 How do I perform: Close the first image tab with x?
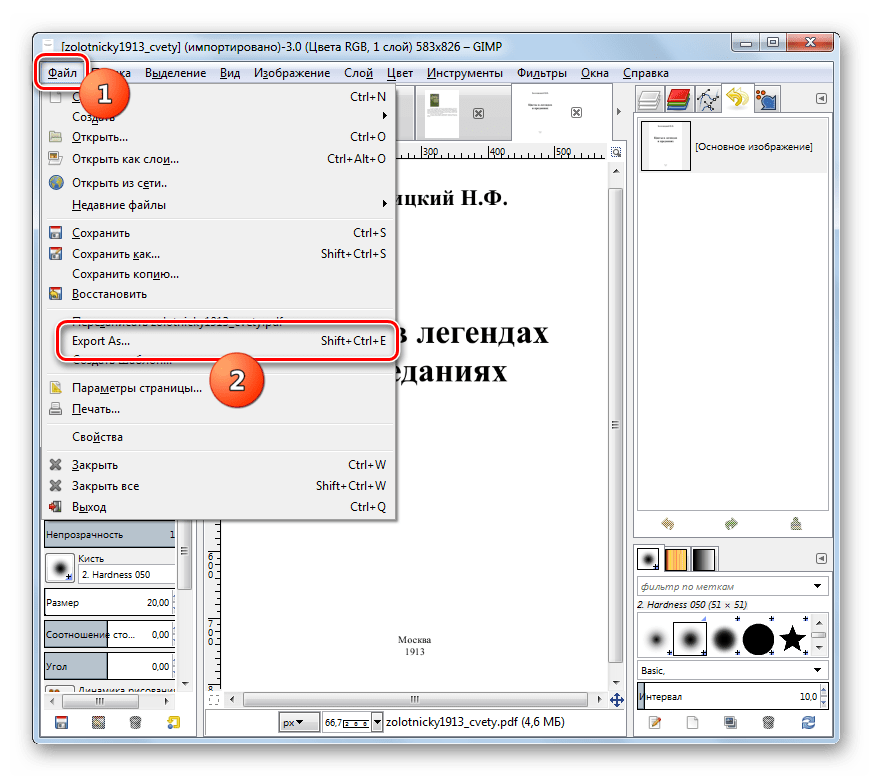pyautogui.click(x=478, y=114)
